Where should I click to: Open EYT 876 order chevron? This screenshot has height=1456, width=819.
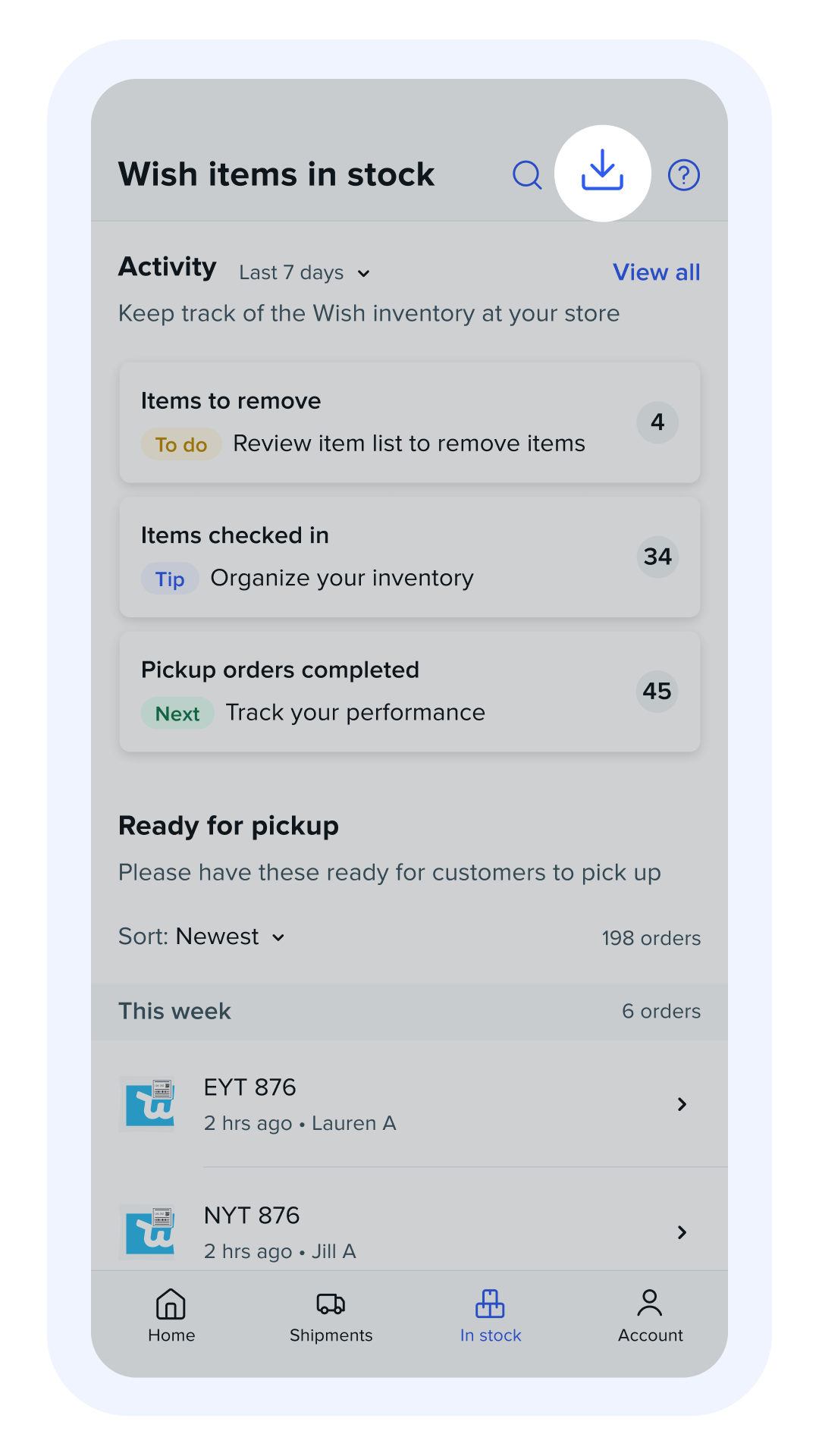pos(682,1104)
